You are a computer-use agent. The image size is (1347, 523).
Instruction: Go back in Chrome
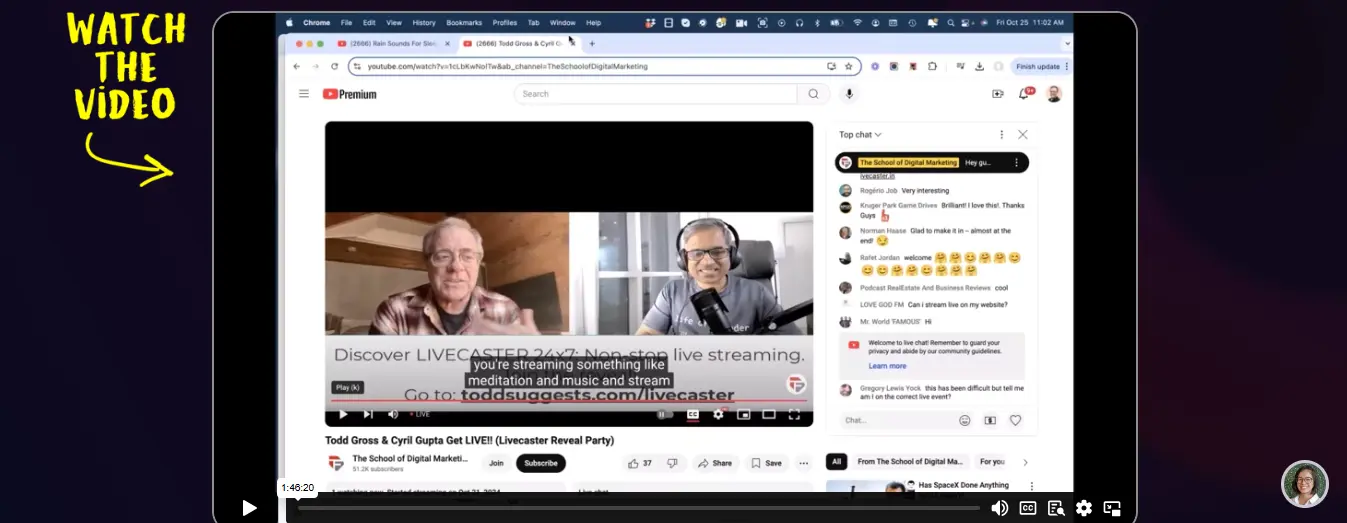297,66
